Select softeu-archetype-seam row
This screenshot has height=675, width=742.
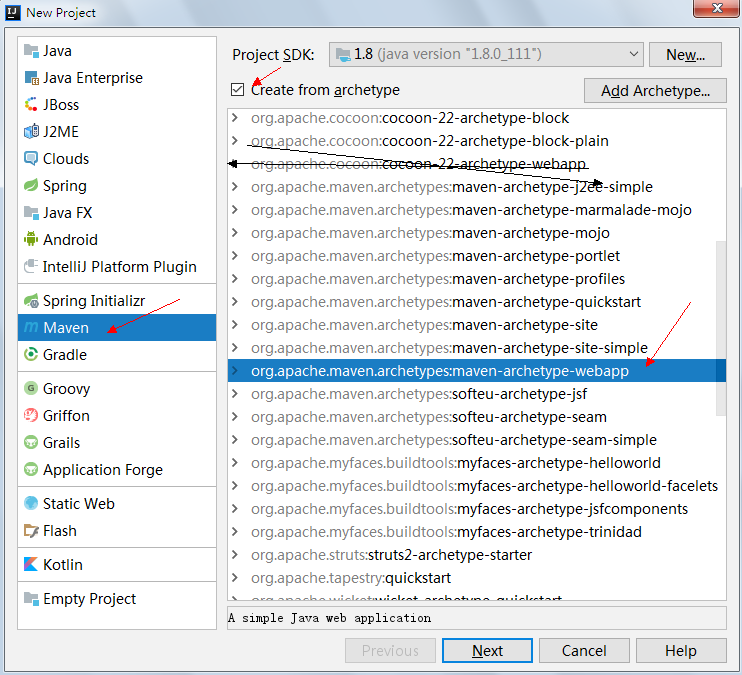click(477, 417)
